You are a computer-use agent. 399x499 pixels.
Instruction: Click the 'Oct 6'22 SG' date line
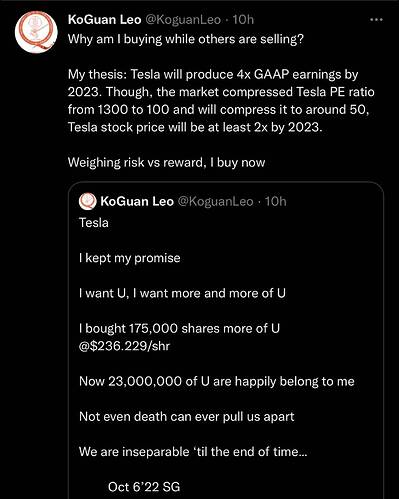tap(144, 487)
